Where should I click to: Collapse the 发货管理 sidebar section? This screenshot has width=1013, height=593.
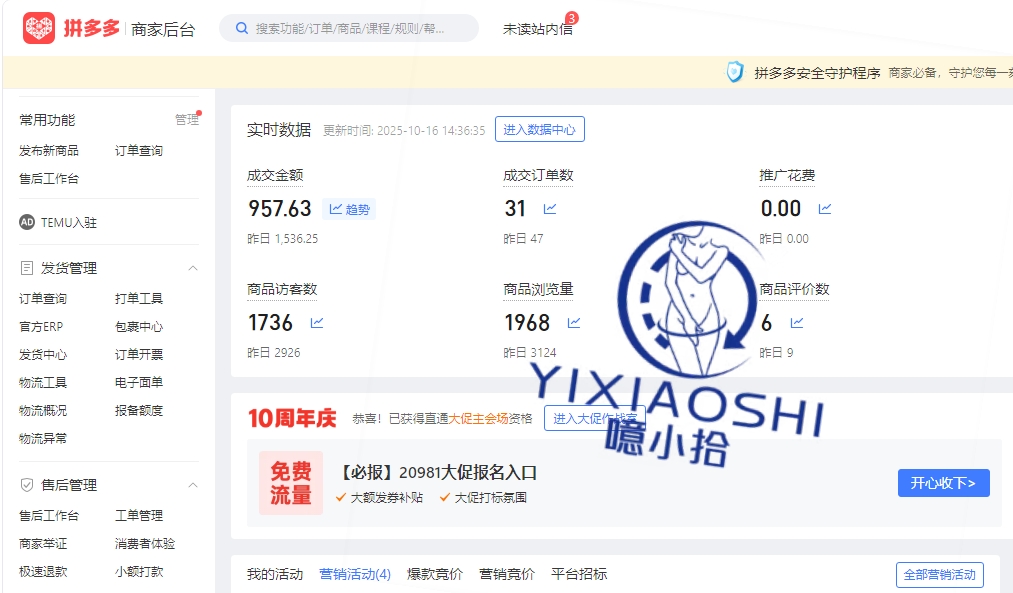[x=193, y=268]
